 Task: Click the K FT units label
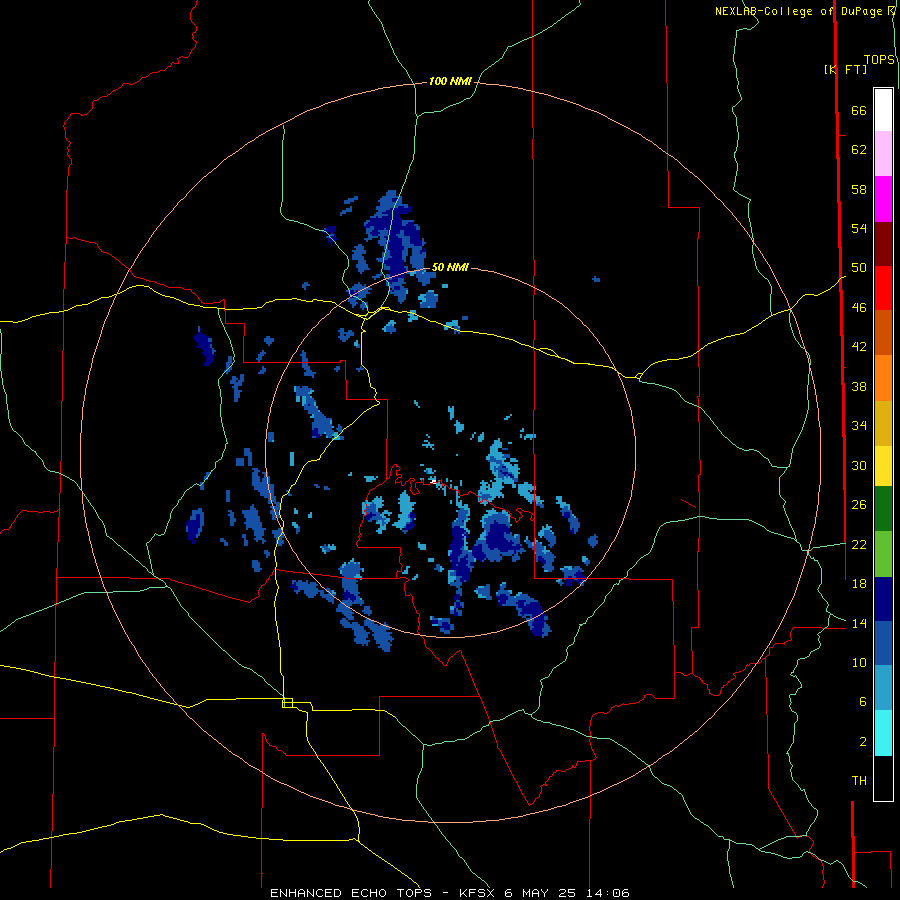pyautogui.click(x=845, y=69)
